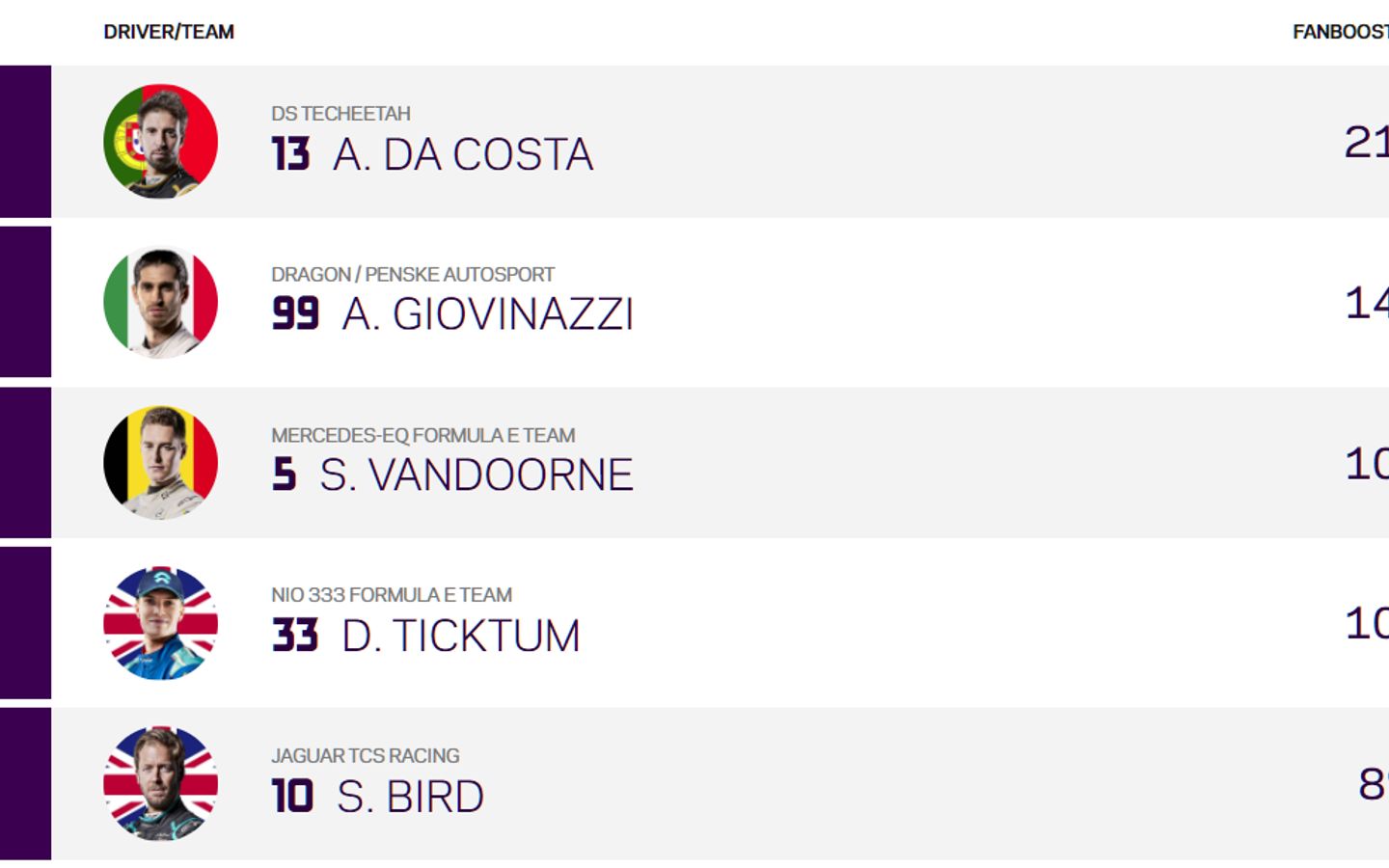Click car number 13 beside Da Costa
The image size is (1389, 868).
pyautogui.click(x=290, y=154)
